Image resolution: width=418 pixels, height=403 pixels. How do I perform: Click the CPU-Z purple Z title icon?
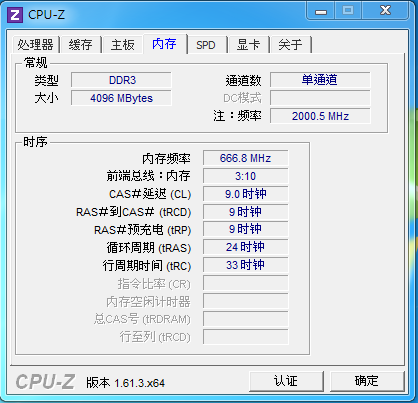(x=15, y=15)
